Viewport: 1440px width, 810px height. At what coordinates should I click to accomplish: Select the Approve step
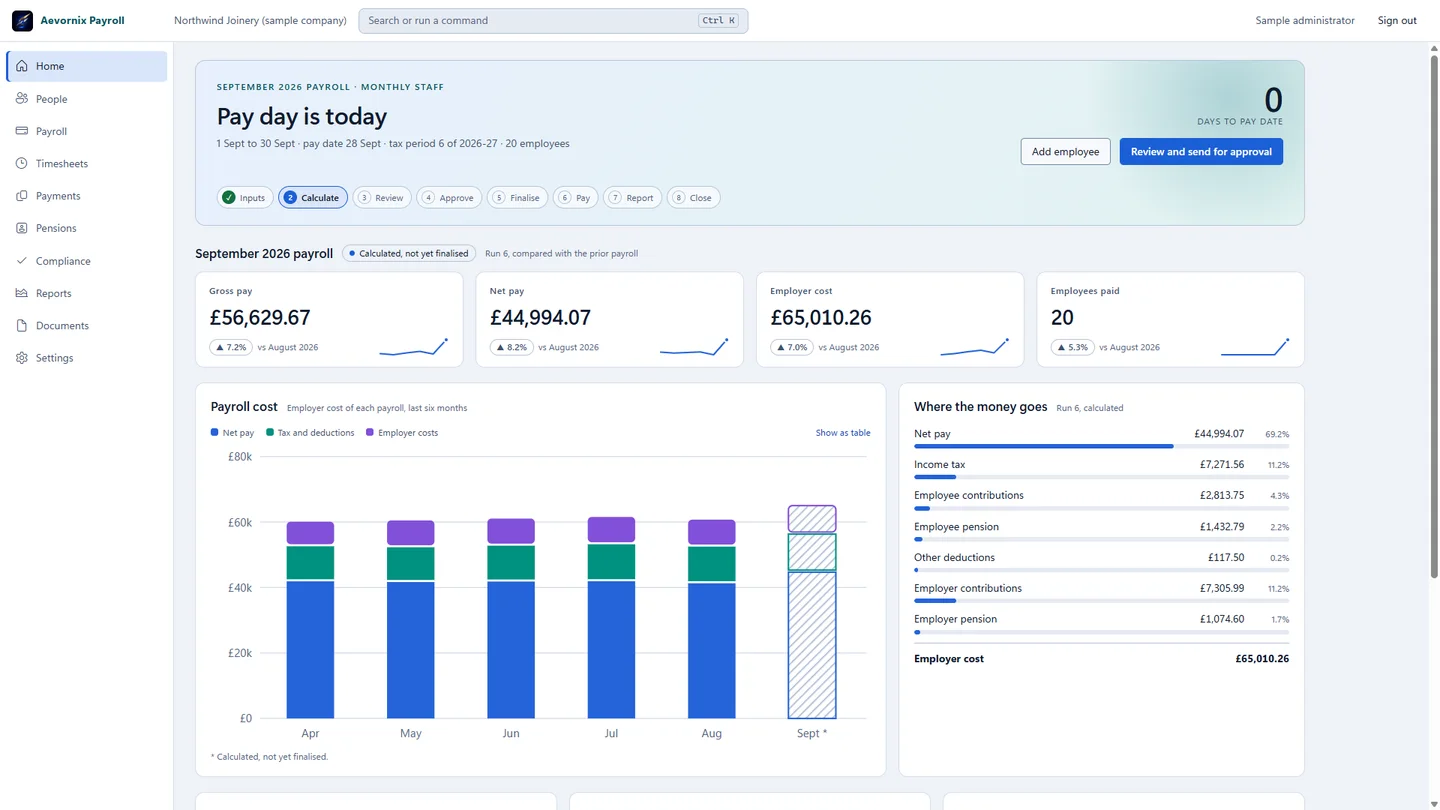click(x=449, y=198)
